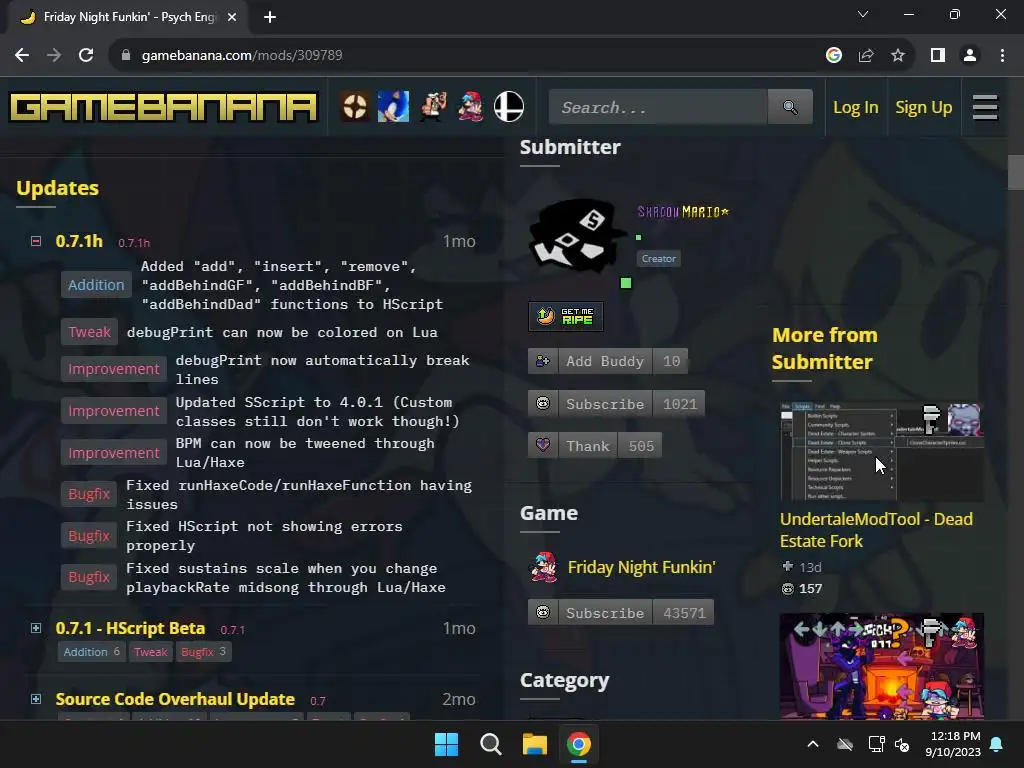This screenshot has height=768, width=1024.
Task: Open the Pizza Tower game icon in header
Action: [432, 107]
